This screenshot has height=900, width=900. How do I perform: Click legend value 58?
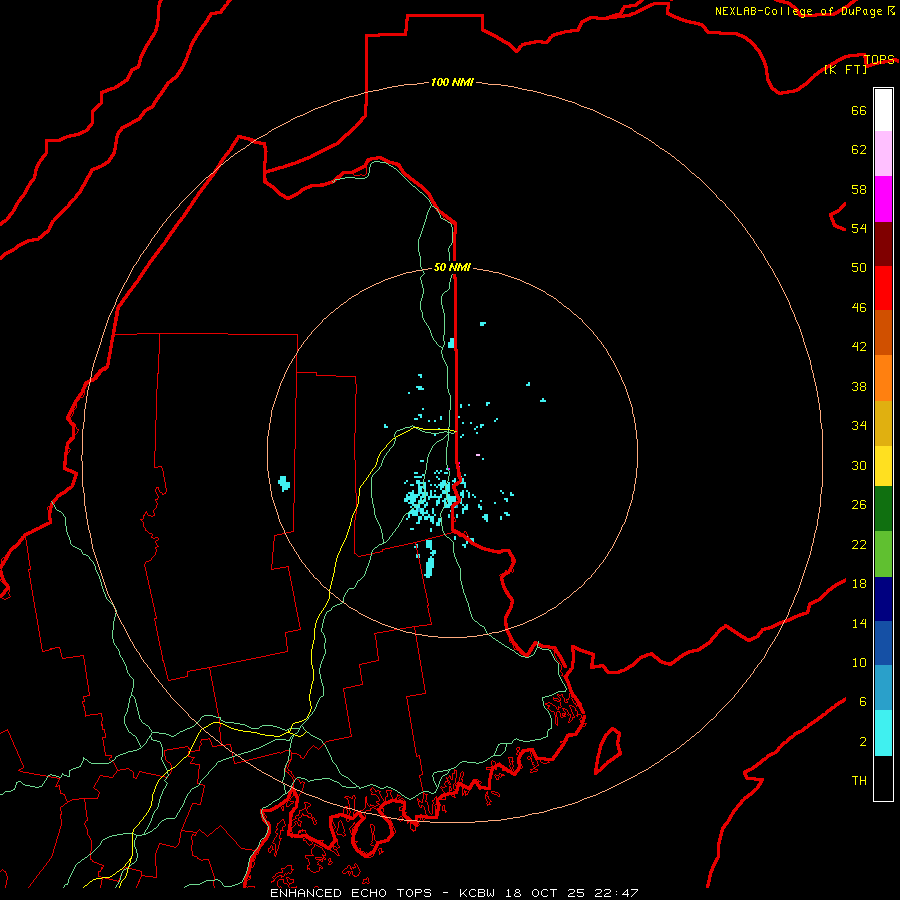859,189
